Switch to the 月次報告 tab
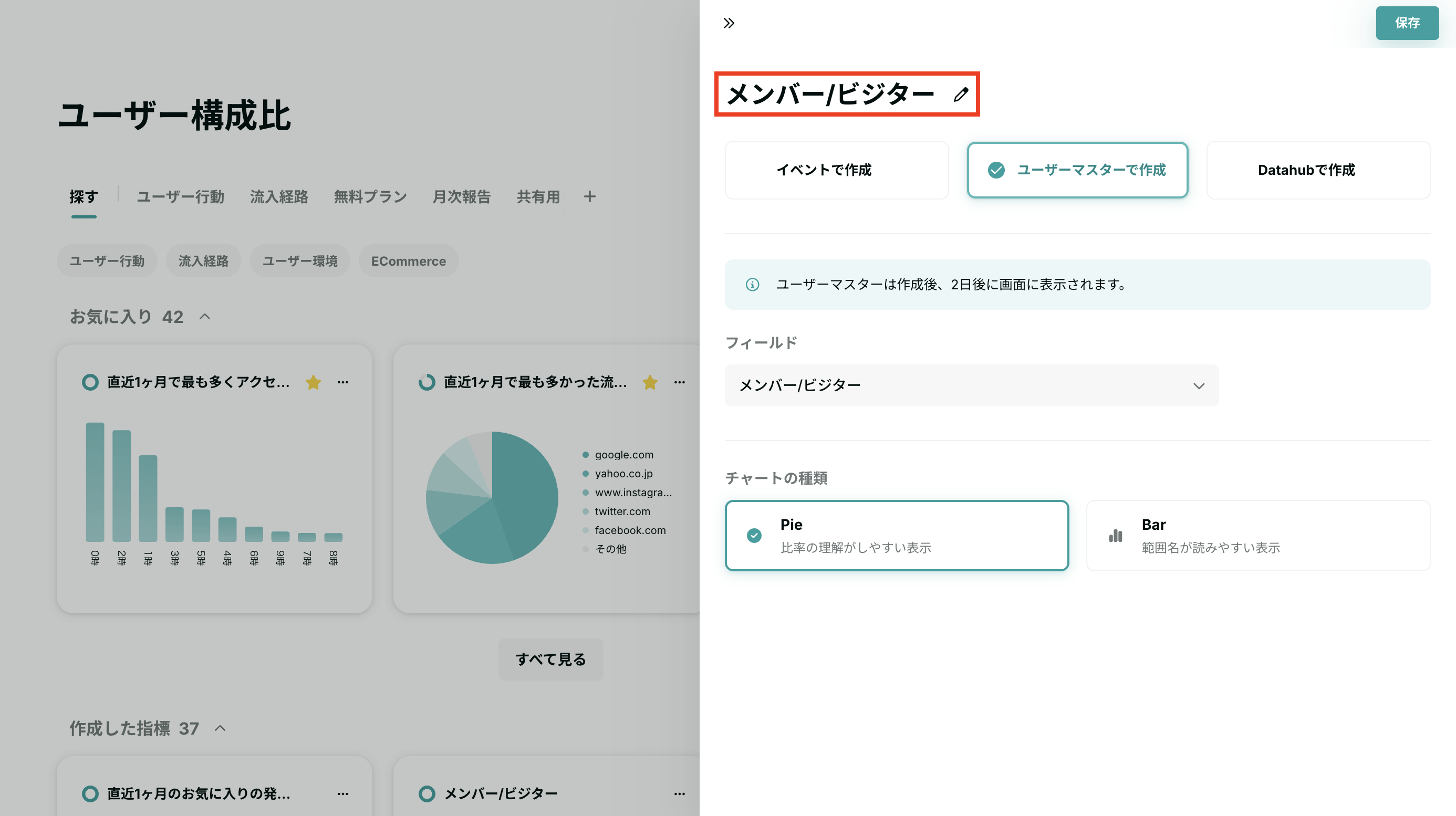Image resolution: width=1456 pixels, height=816 pixels. (x=462, y=197)
